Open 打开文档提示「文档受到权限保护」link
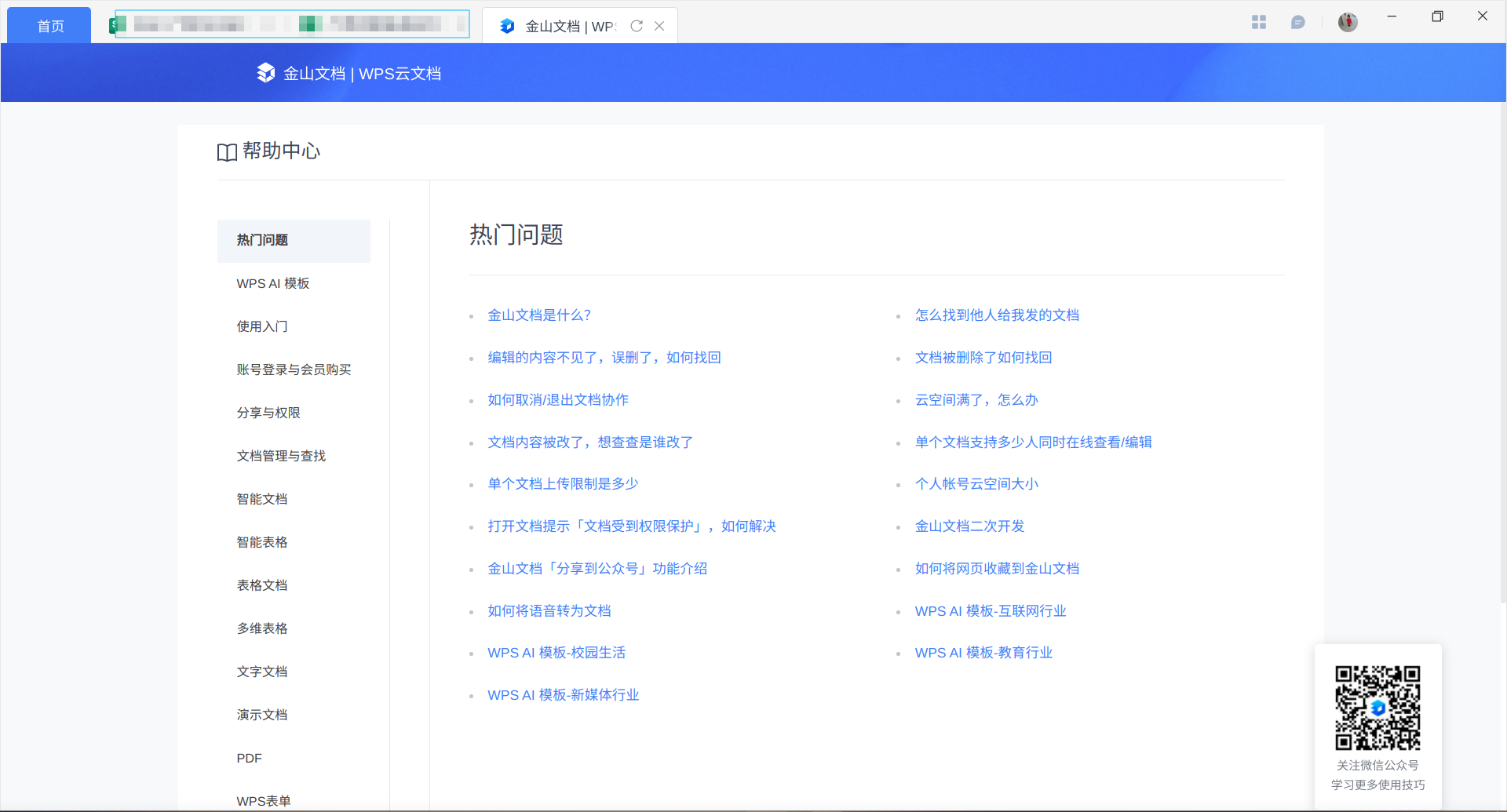This screenshot has height=812, width=1507. [632, 526]
